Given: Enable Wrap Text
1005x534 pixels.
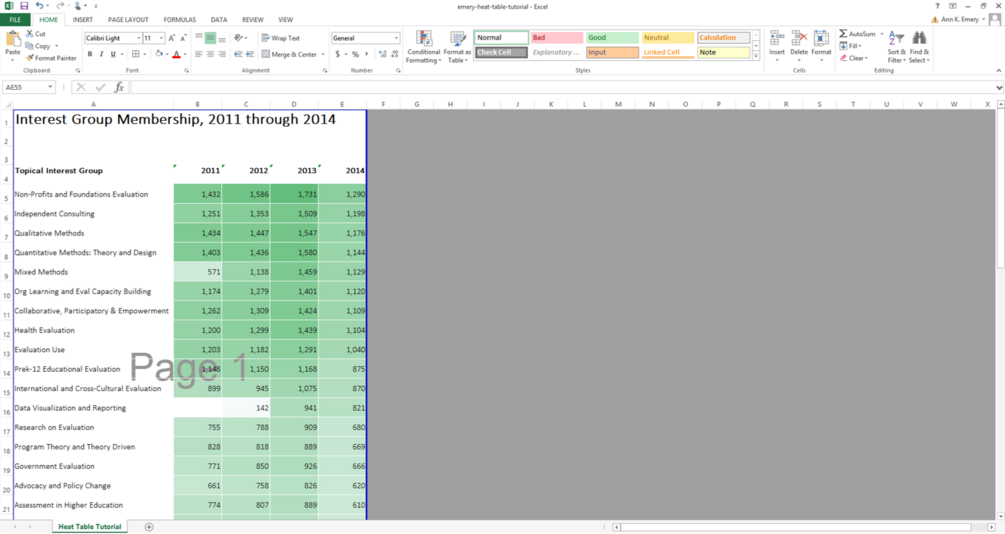Looking at the screenshot, I should (x=281, y=38).
